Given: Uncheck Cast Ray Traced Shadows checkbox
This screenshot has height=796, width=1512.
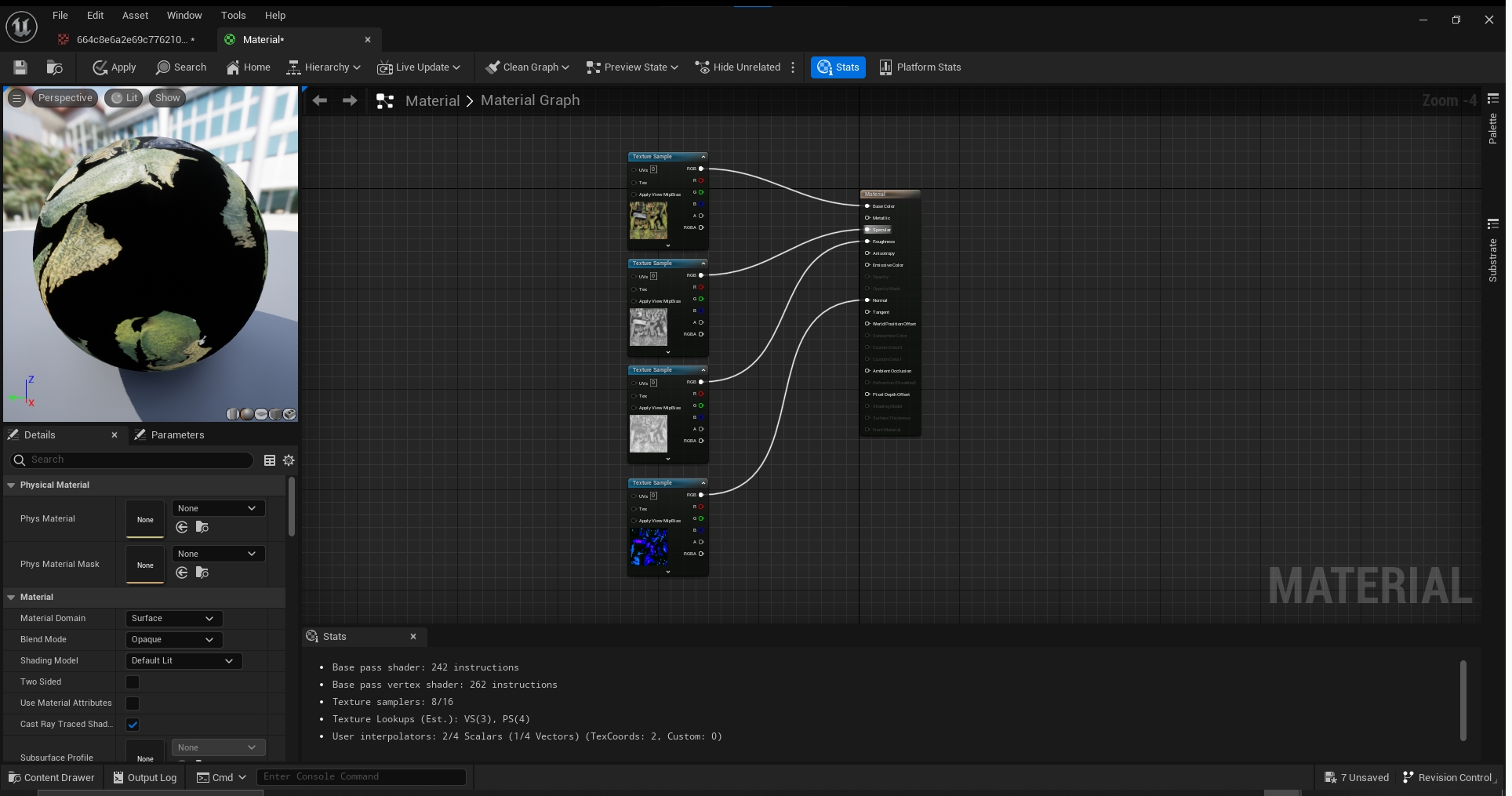Looking at the screenshot, I should pos(133,725).
